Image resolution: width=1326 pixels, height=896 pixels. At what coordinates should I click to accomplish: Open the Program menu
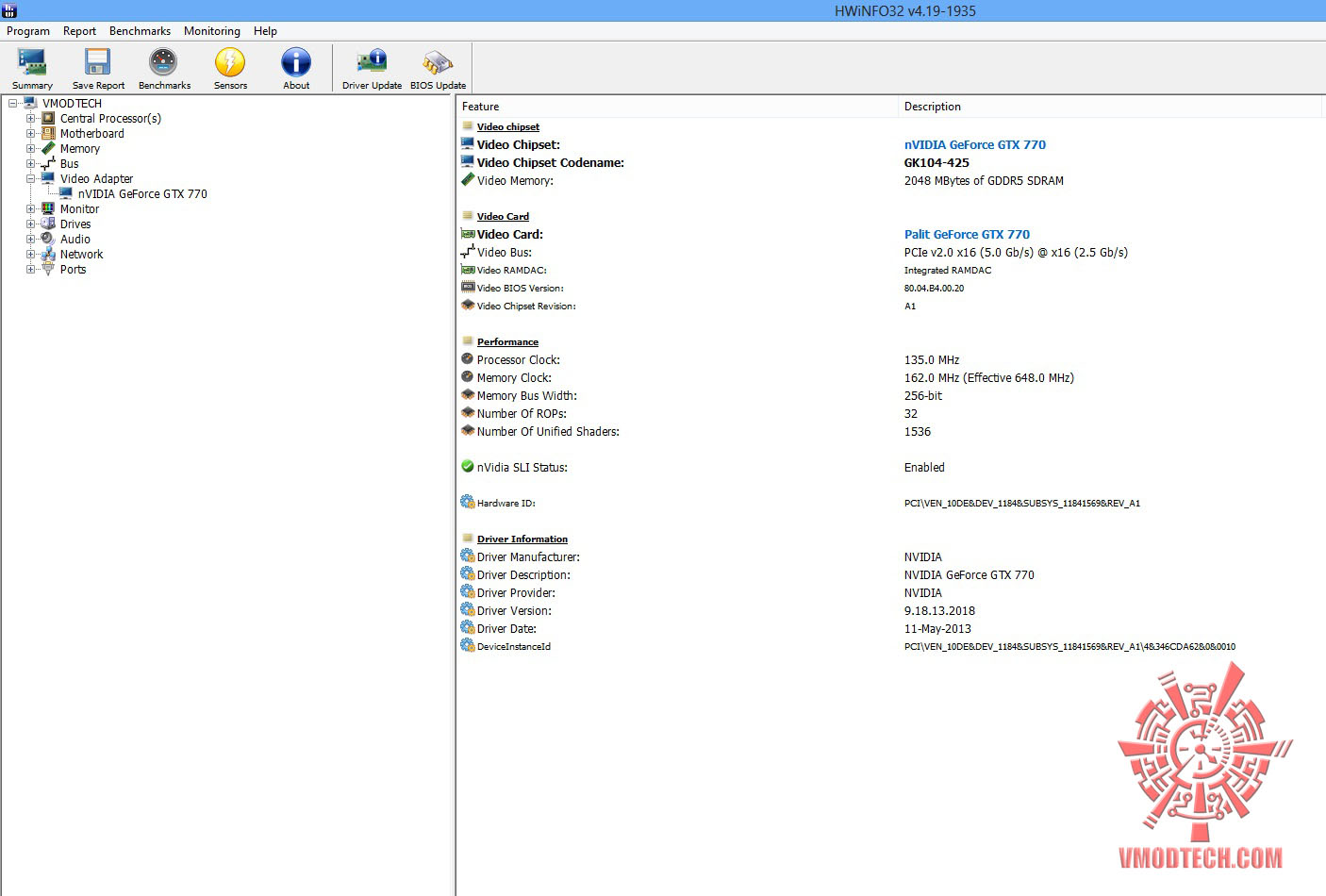tap(28, 31)
